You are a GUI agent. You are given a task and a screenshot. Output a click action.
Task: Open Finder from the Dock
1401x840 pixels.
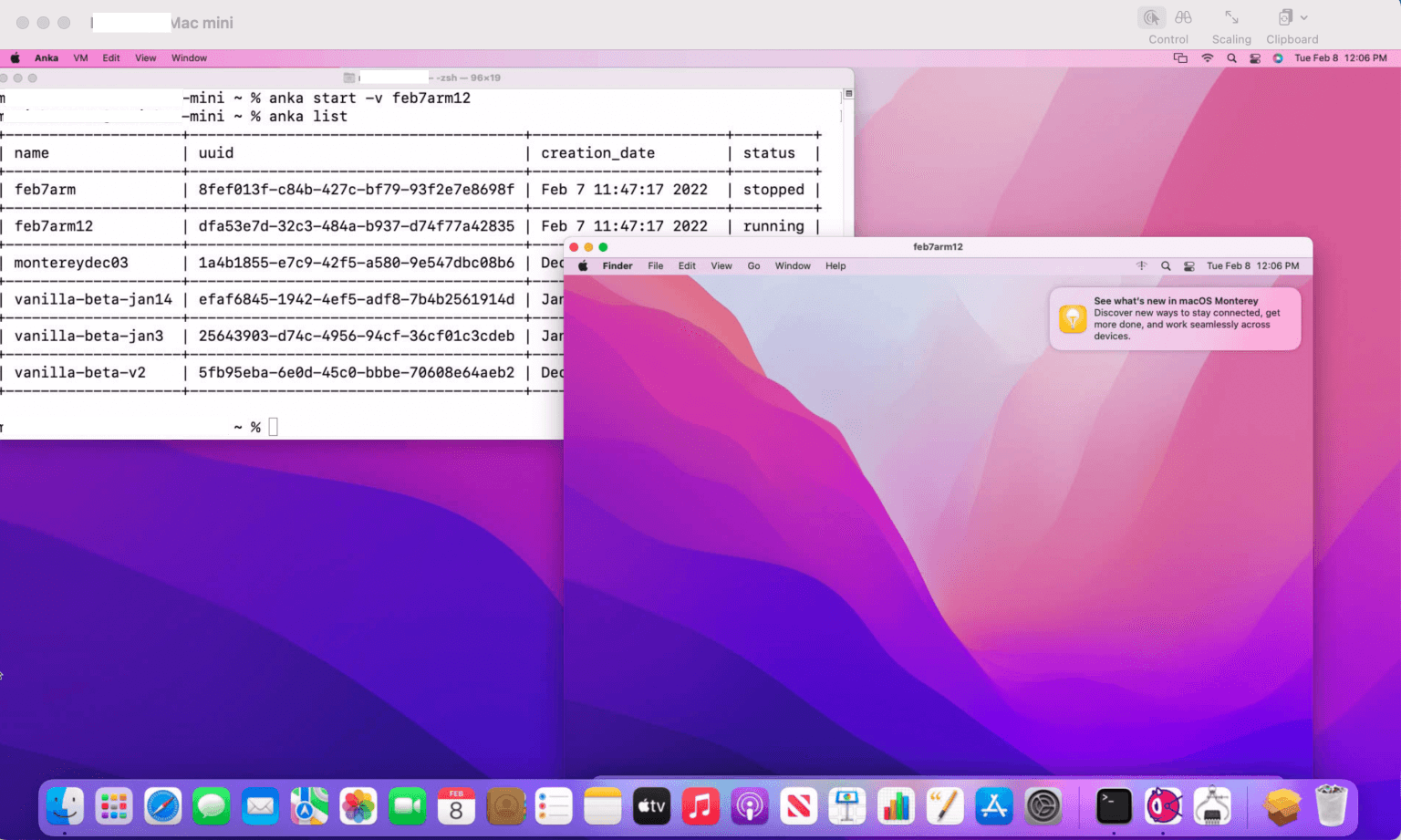(x=65, y=806)
